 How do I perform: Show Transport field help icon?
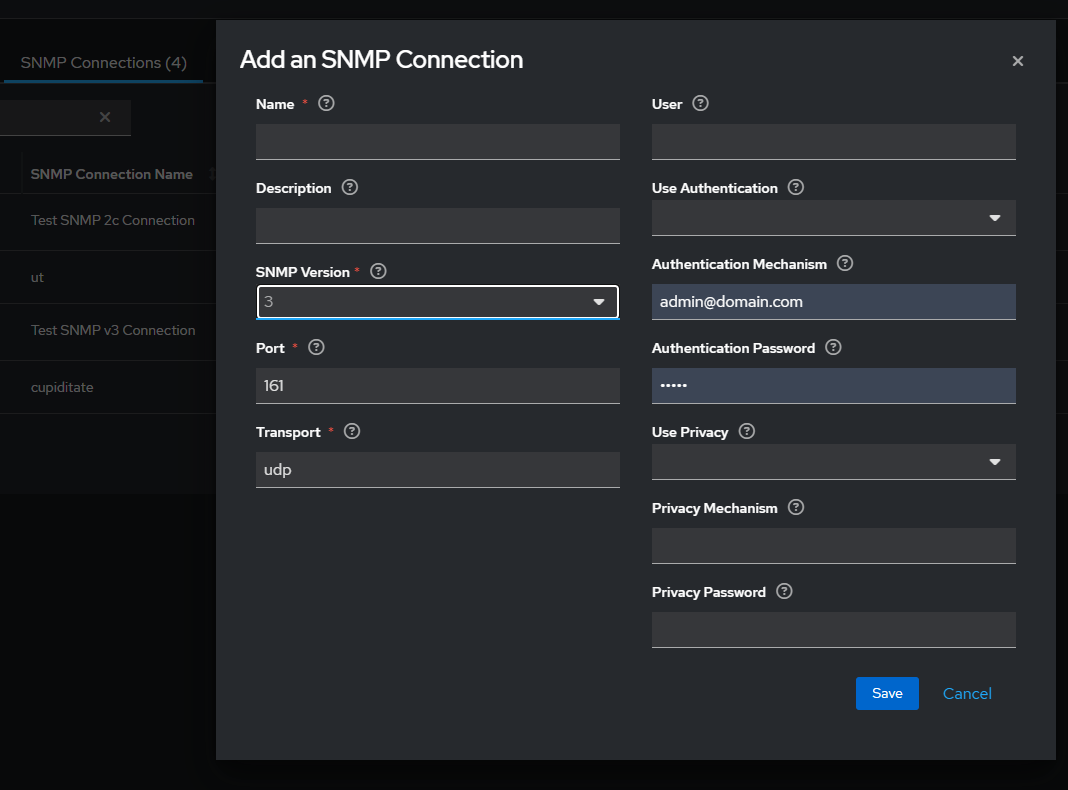[351, 431]
